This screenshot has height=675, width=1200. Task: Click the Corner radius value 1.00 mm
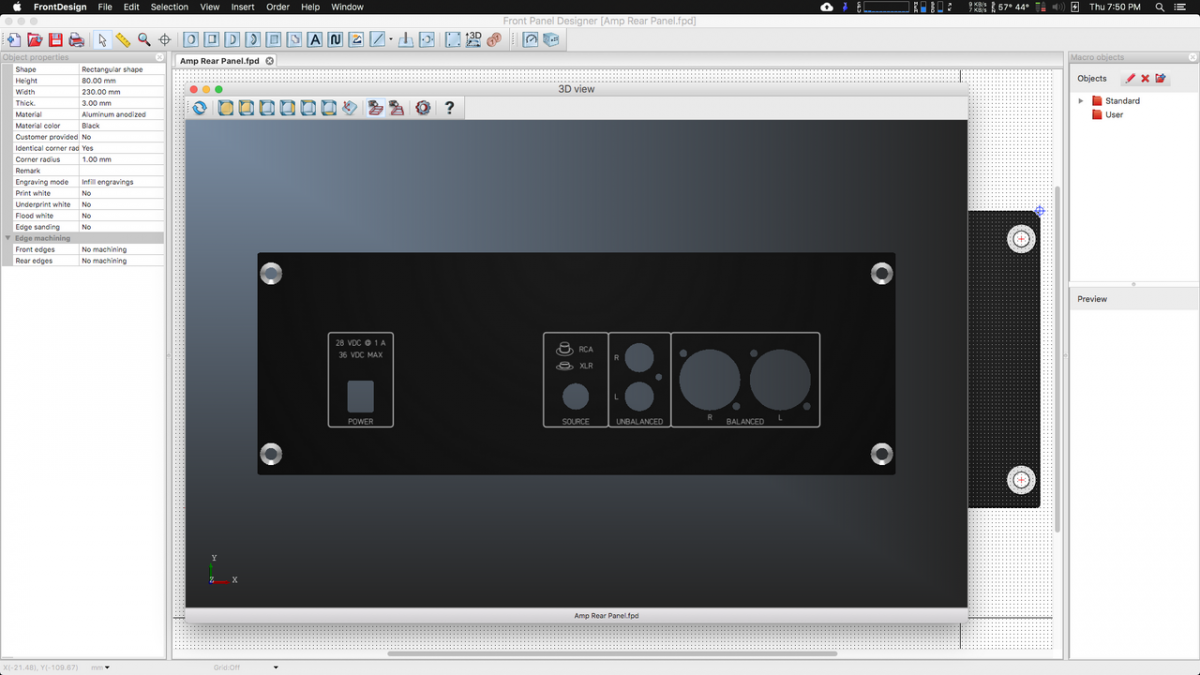[122, 159]
